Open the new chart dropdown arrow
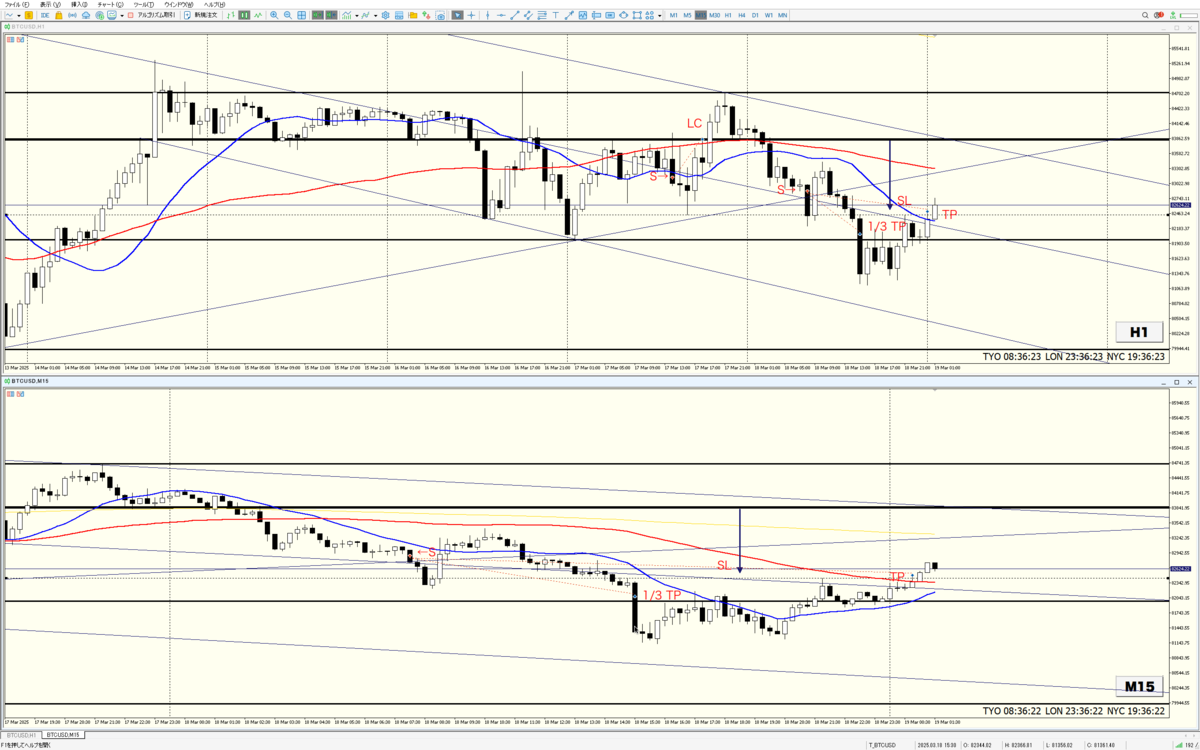Image resolution: width=1200 pixels, height=750 pixels. pos(19,15)
